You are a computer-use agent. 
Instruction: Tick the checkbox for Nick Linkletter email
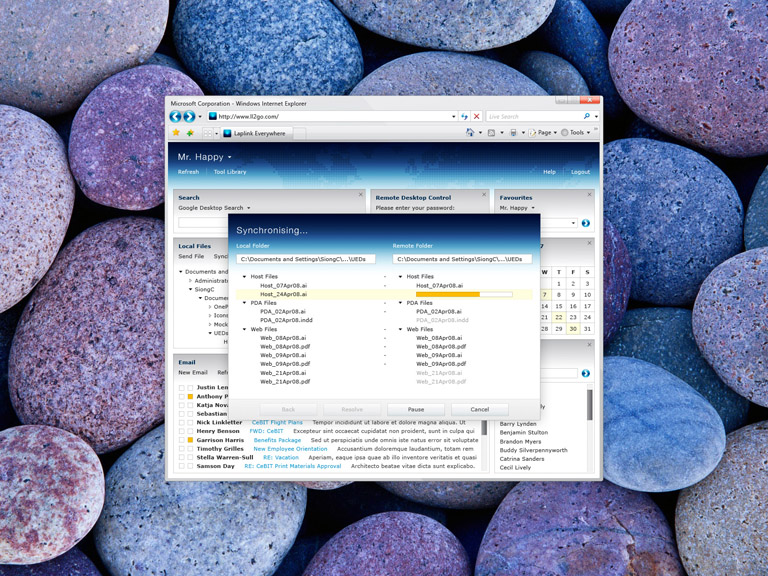[x=181, y=422]
